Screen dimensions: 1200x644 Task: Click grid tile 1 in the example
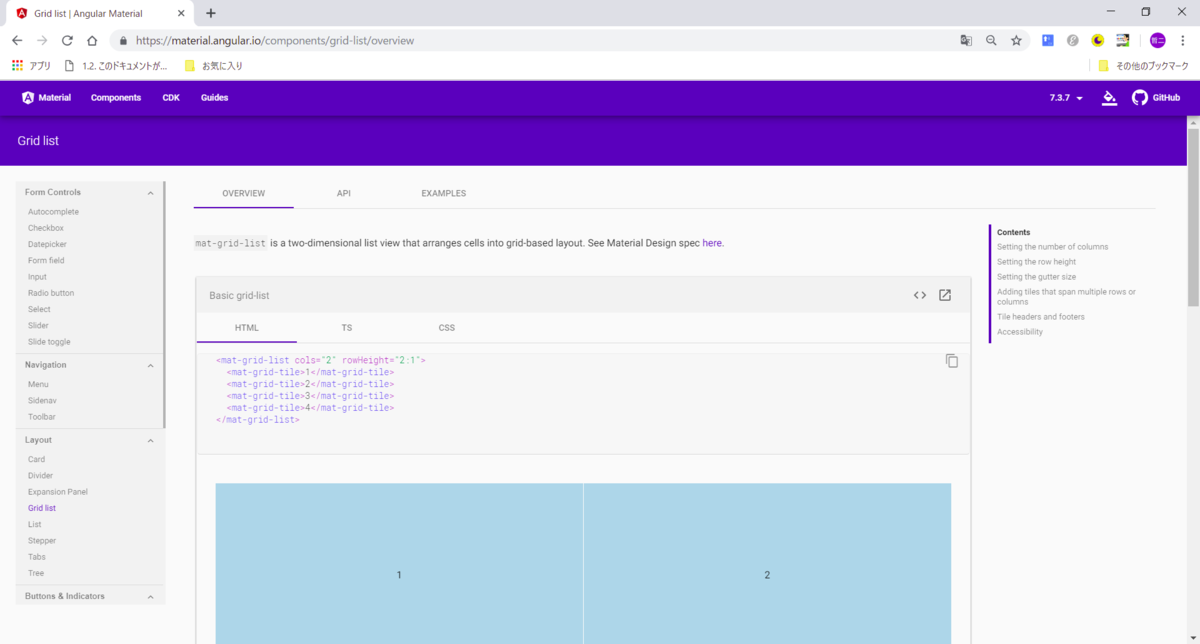(x=399, y=564)
